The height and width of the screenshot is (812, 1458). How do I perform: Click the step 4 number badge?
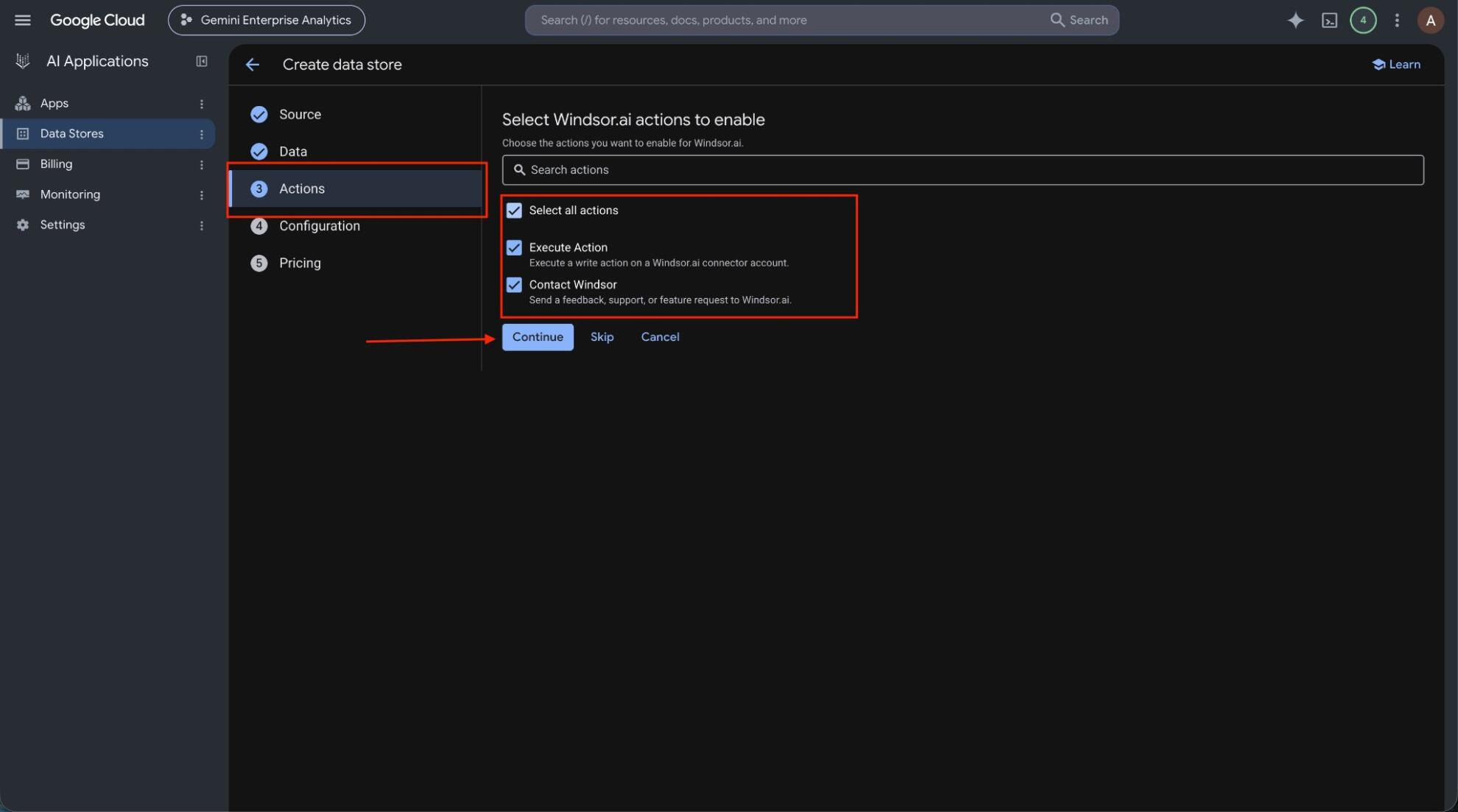tap(258, 226)
